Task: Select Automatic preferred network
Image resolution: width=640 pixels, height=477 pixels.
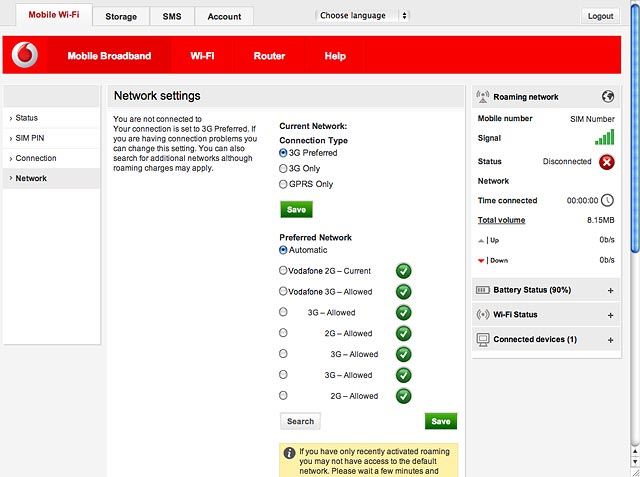Action: tap(283, 250)
